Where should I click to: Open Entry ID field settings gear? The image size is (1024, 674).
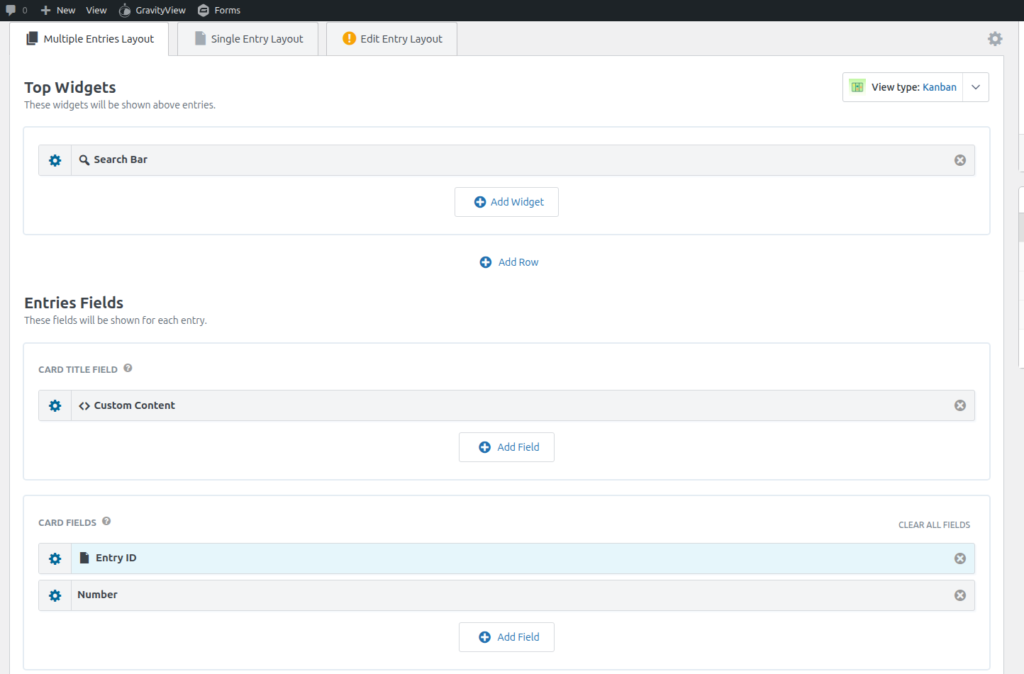pyautogui.click(x=55, y=558)
